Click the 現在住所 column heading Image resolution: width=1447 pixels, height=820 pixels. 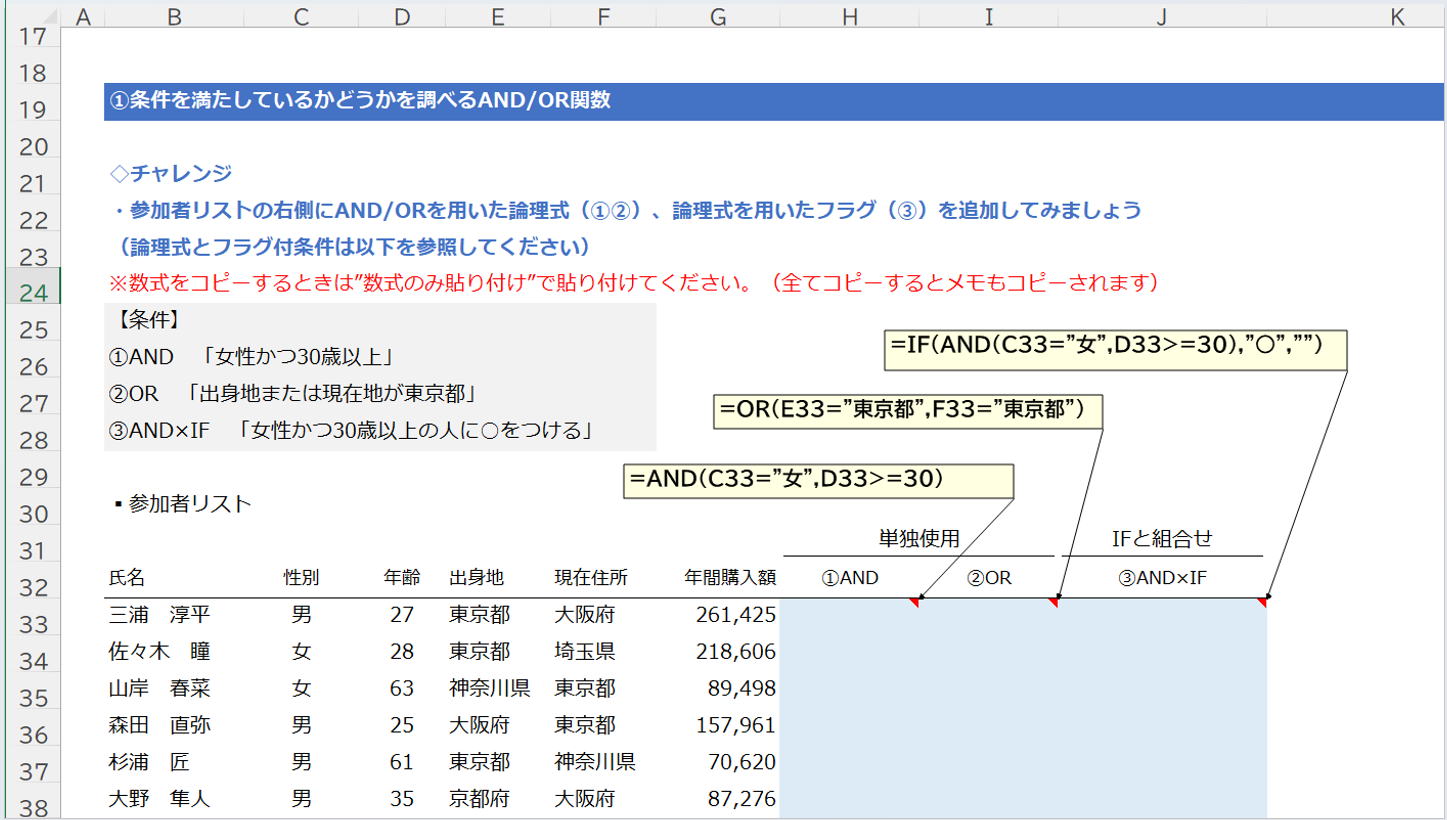(592, 577)
